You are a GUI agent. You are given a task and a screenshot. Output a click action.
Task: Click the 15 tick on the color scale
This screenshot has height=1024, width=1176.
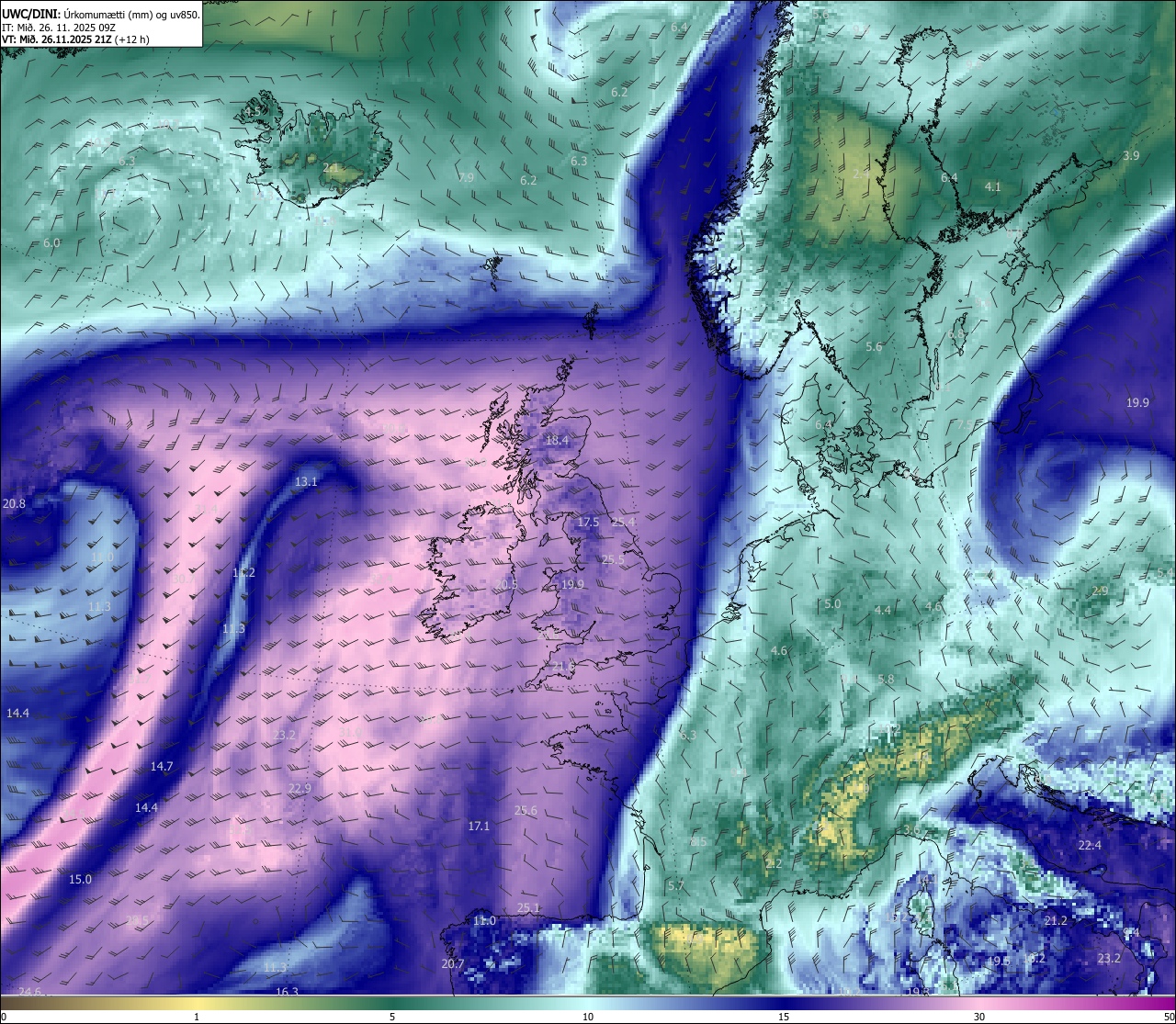(784, 1017)
